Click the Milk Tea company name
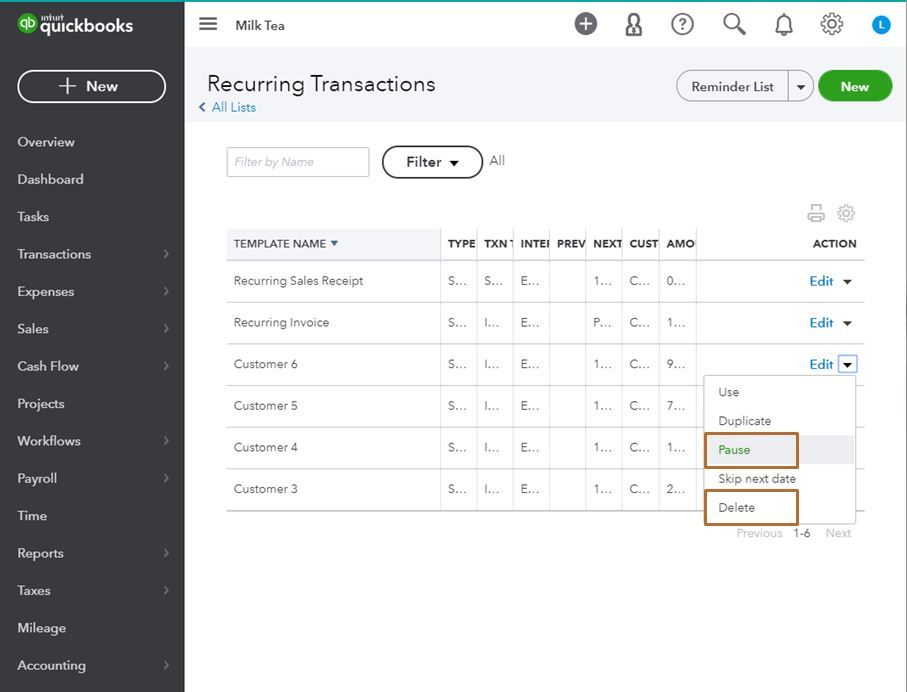 [260, 25]
